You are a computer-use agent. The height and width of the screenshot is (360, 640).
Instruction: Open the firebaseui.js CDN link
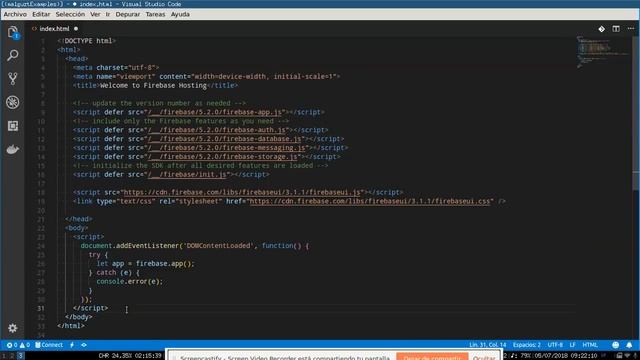pos(242,193)
